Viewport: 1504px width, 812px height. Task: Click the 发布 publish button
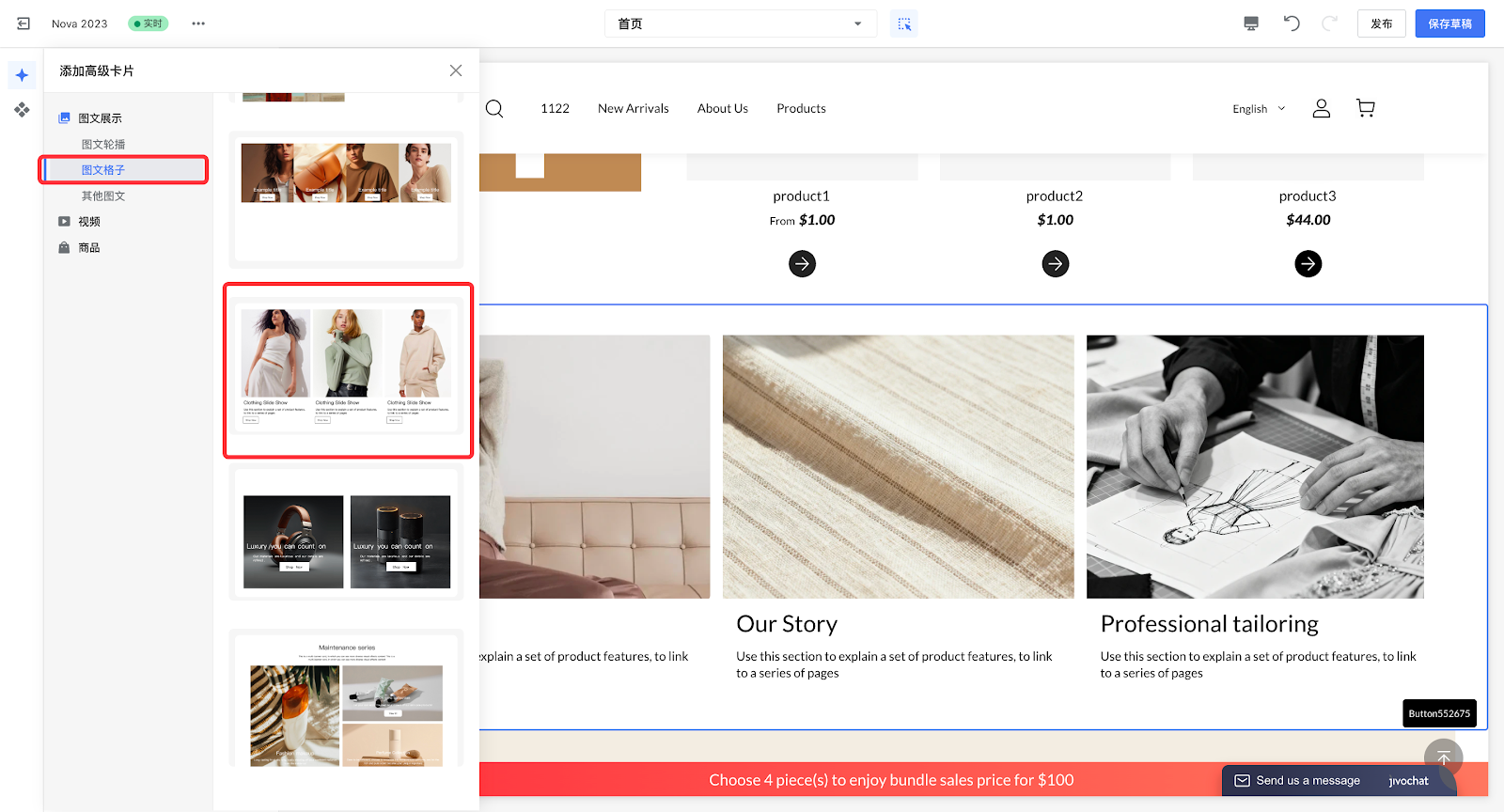coord(1381,23)
